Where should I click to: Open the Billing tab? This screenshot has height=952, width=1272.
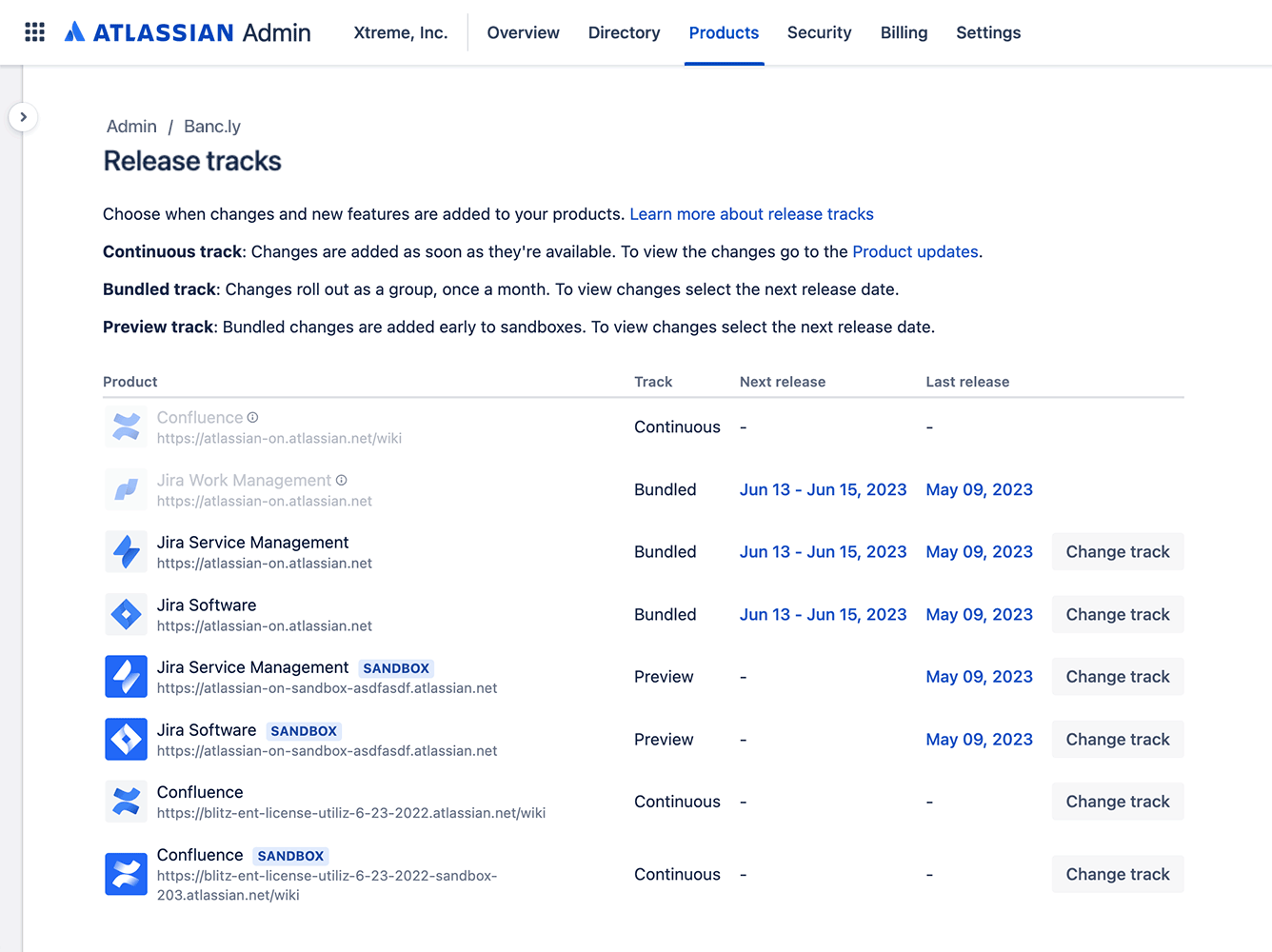(x=904, y=32)
